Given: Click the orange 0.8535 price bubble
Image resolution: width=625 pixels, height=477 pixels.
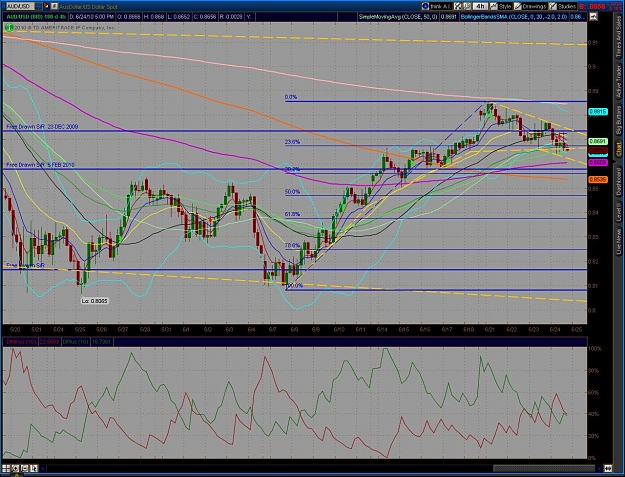Looking at the screenshot, I should coord(598,180).
